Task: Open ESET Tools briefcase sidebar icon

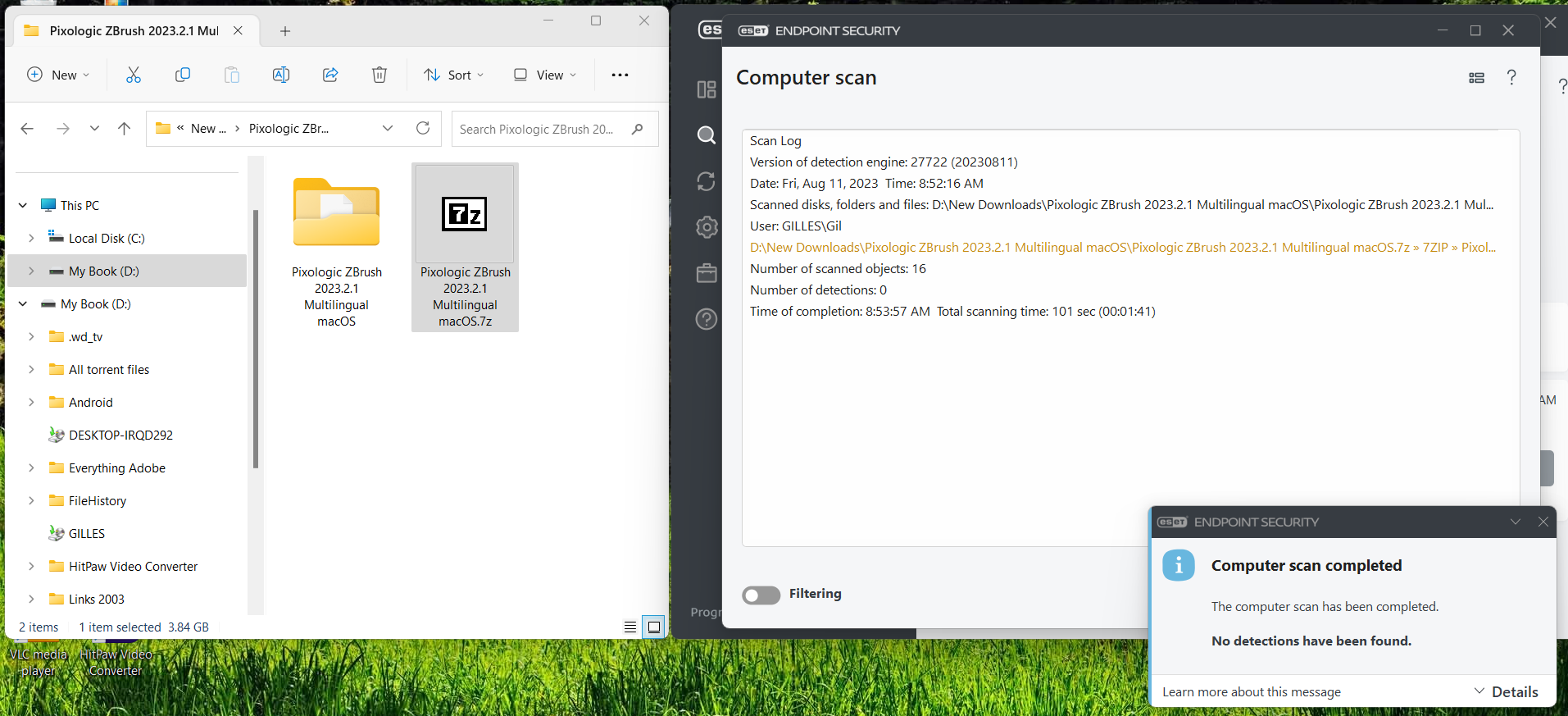Action: 707,273
